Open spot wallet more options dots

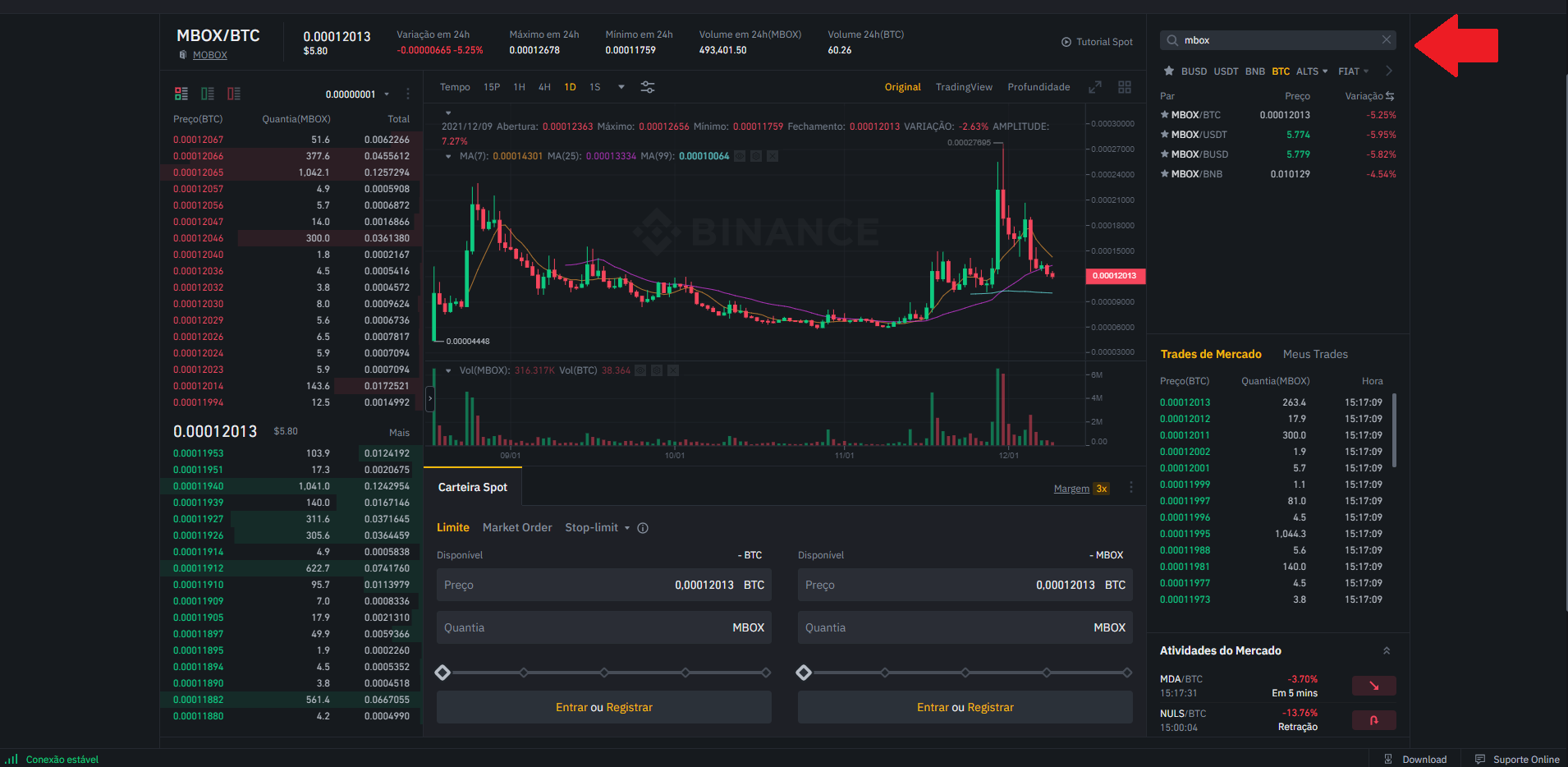(1131, 488)
